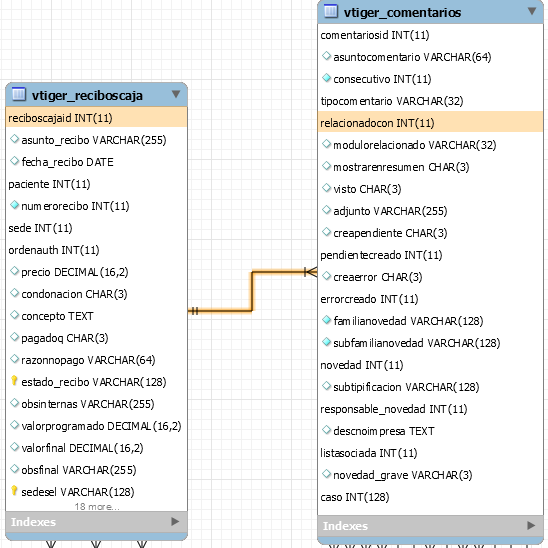
Task: Click the filled diamond beside familianovedad
Action: (x=326, y=320)
